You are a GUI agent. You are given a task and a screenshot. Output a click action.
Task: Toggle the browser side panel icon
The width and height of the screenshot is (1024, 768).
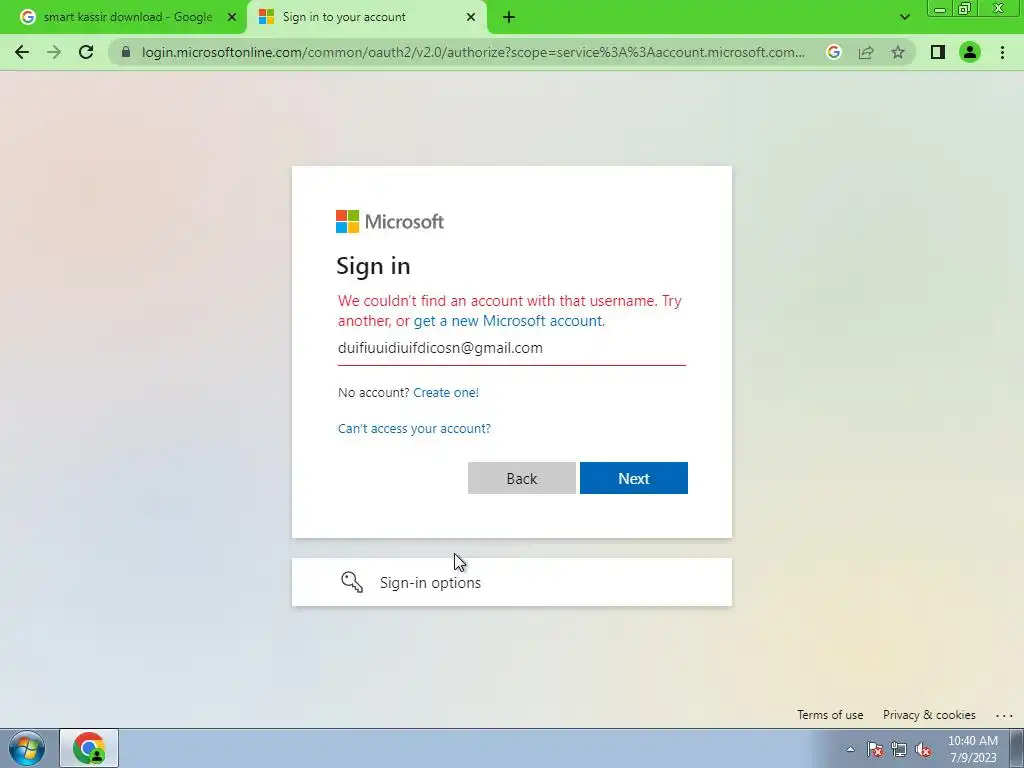point(938,52)
